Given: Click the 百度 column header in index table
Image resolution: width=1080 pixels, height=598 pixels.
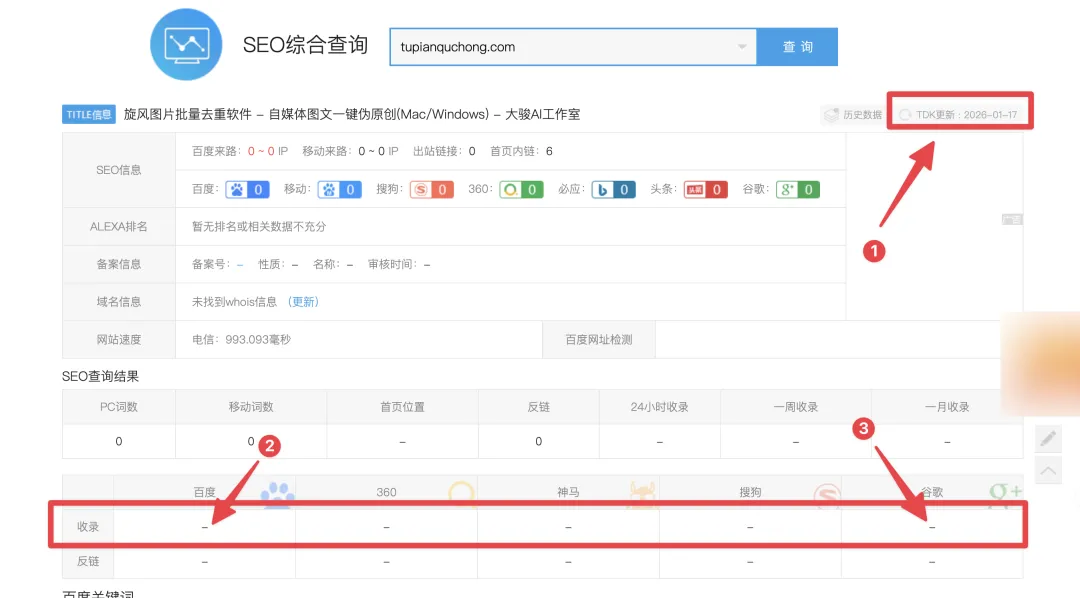Looking at the screenshot, I should coord(204,492).
